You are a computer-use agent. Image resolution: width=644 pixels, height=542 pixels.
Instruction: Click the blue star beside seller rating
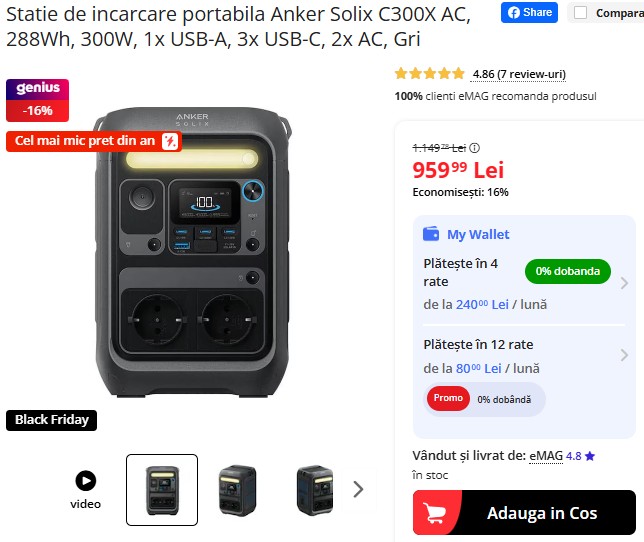pos(590,456)
